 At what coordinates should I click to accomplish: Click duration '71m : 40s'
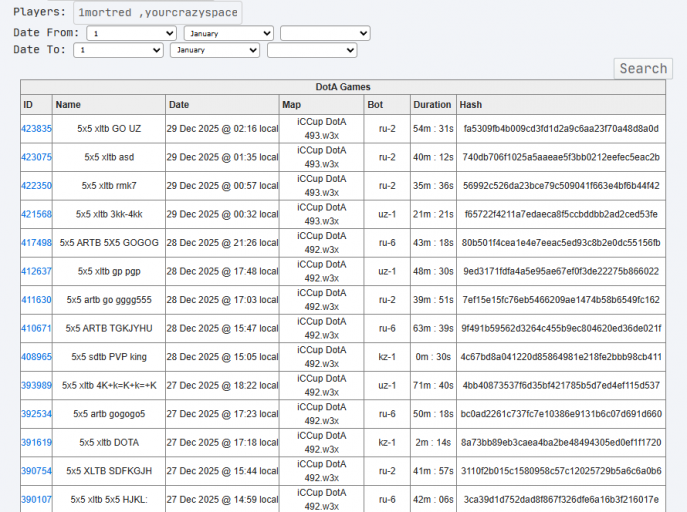tap(433, 385)
